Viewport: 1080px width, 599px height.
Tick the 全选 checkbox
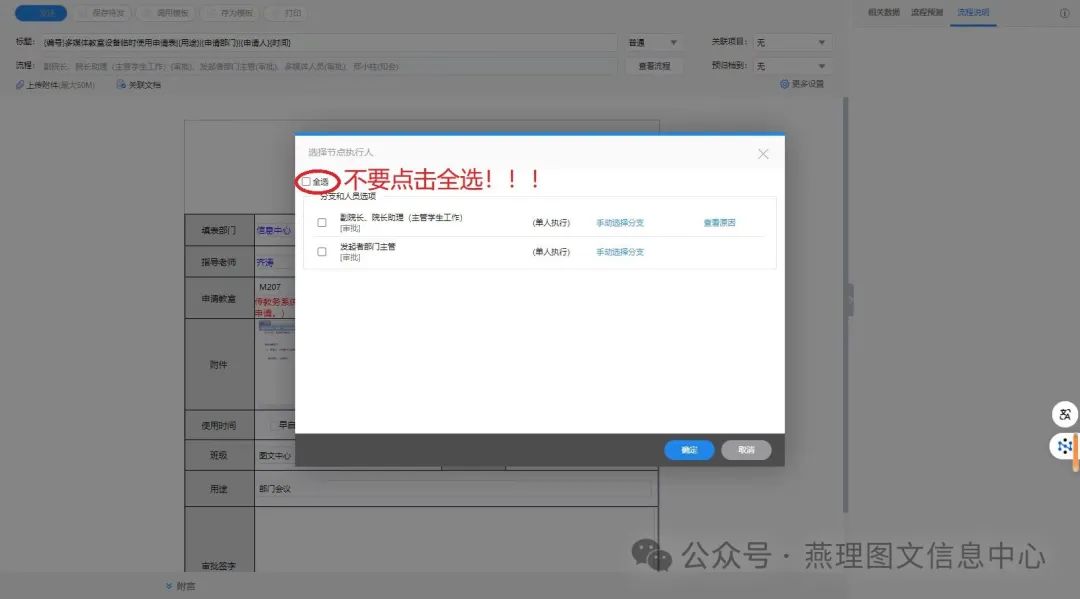pyautogui.click(x=306, y=182)
